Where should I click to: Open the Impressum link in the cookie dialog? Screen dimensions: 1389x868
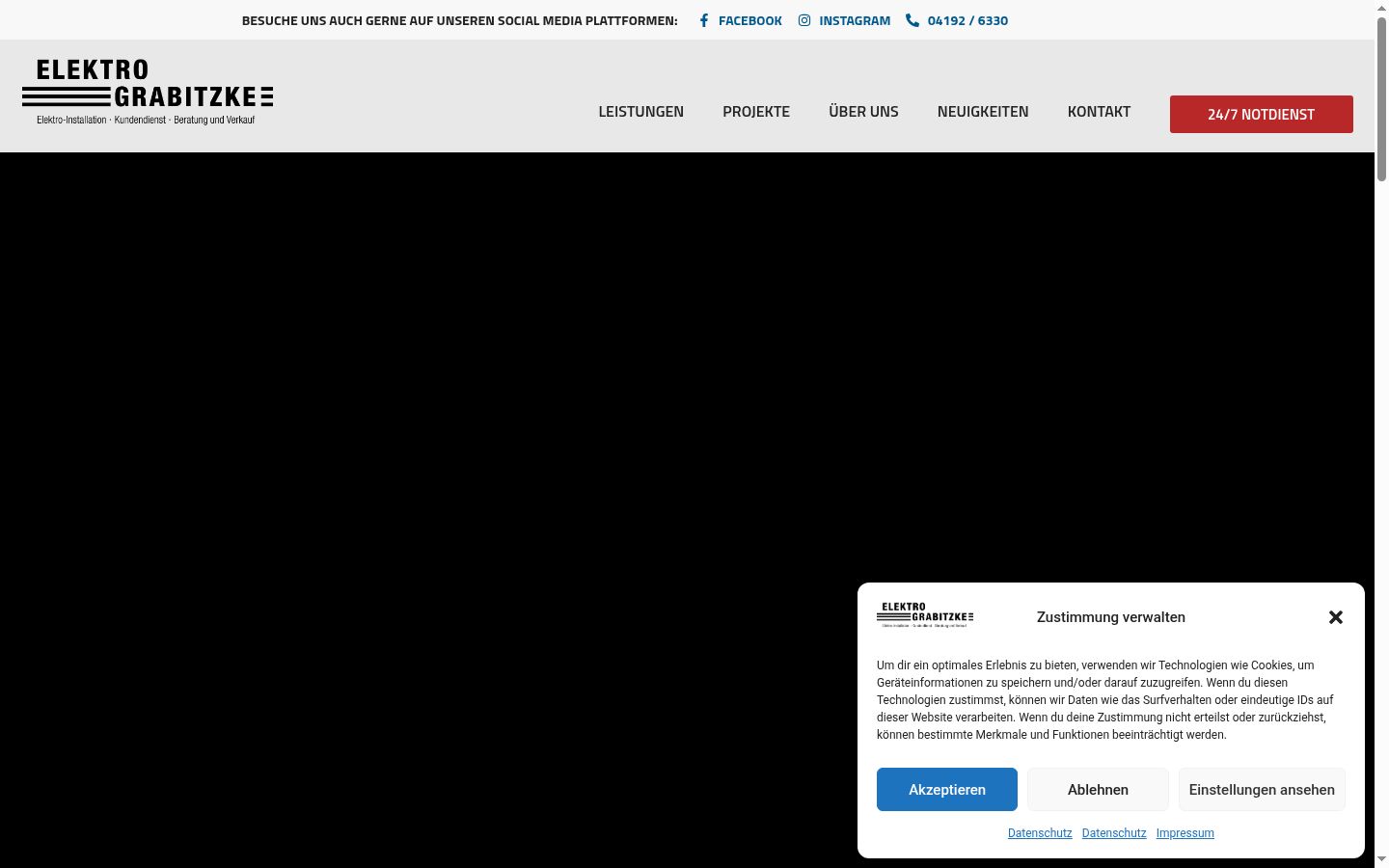click(x=1185, y=833)
